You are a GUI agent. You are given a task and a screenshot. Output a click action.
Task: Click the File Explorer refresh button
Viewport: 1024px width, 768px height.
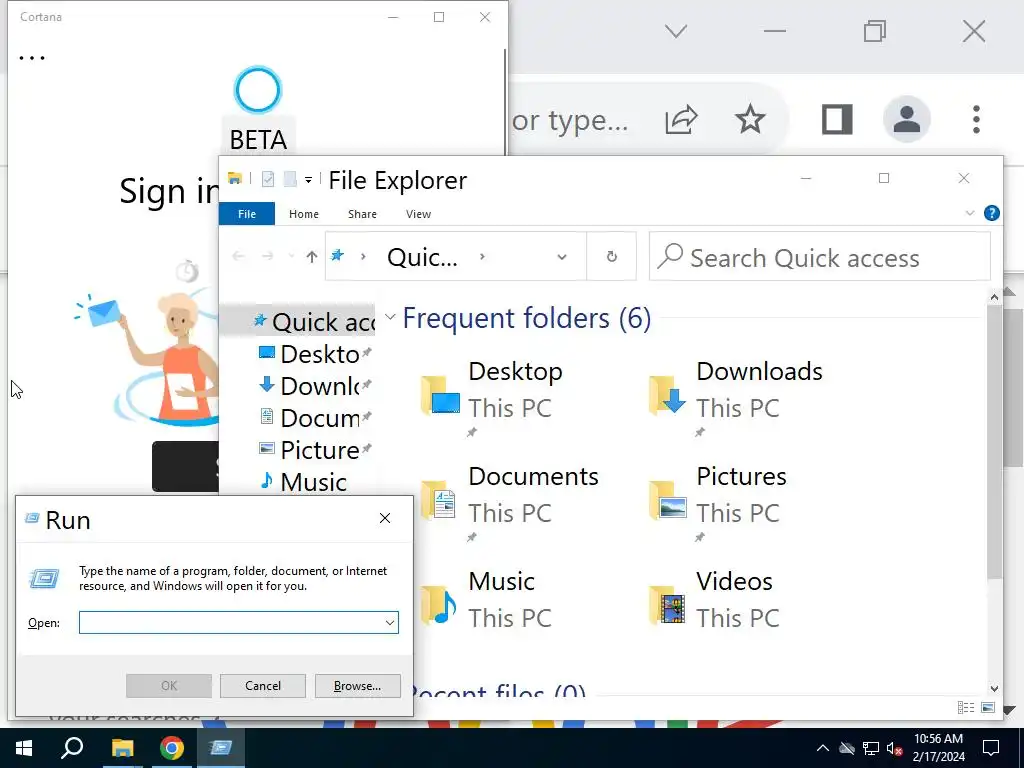click(611, 257)
